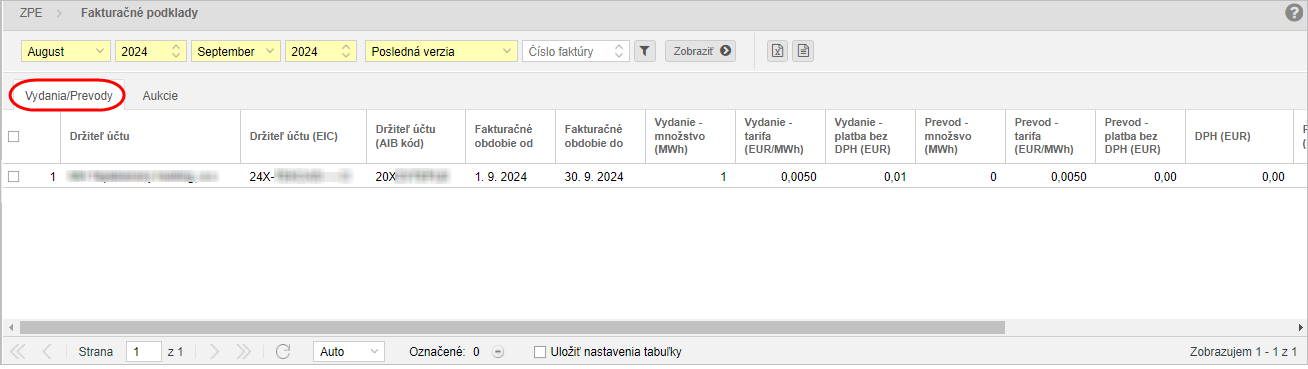Expand the Posledná verzia dropdown
The height and width of the screenshot is (369, 1308).
click(440, 51)
